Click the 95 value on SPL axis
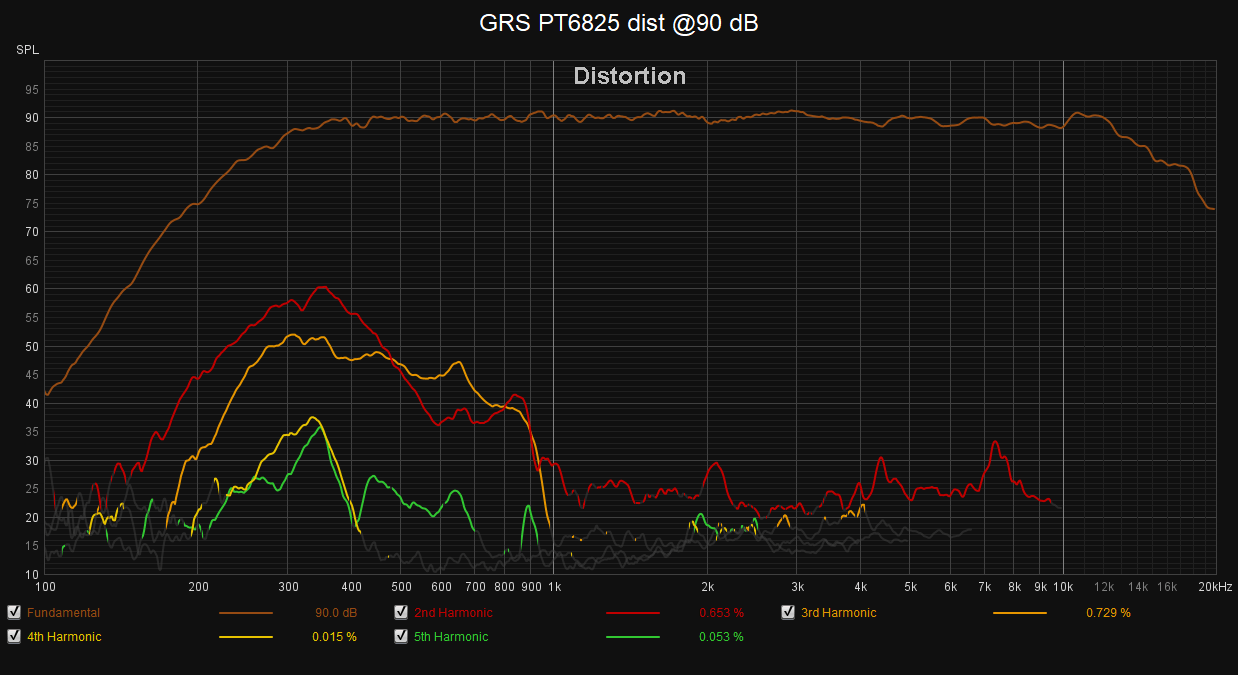 click(x=31, y=90)
